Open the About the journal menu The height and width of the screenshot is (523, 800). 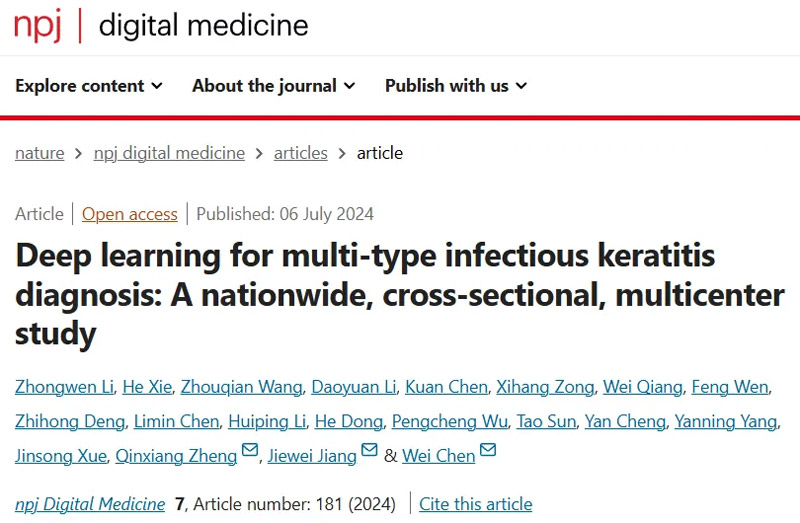273,86
